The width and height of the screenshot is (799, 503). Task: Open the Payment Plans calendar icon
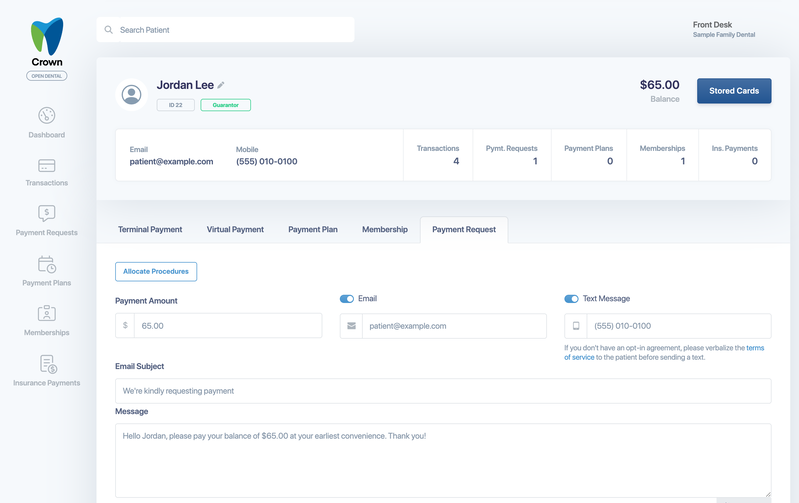tap(46, 264)
